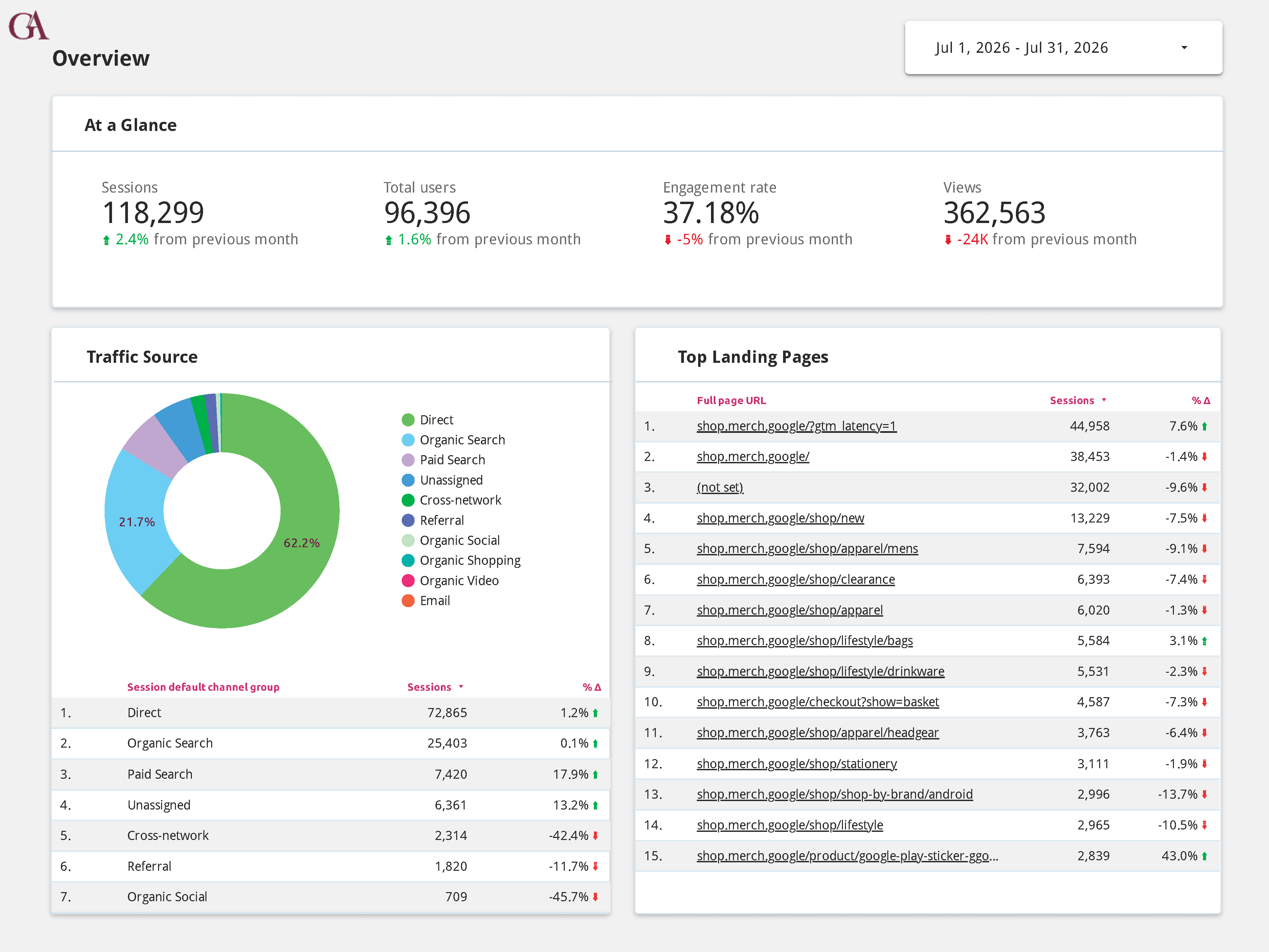This screenshot has height=952, width=1269.
Task: Click Session default channel group header
Action: point(203,687)
